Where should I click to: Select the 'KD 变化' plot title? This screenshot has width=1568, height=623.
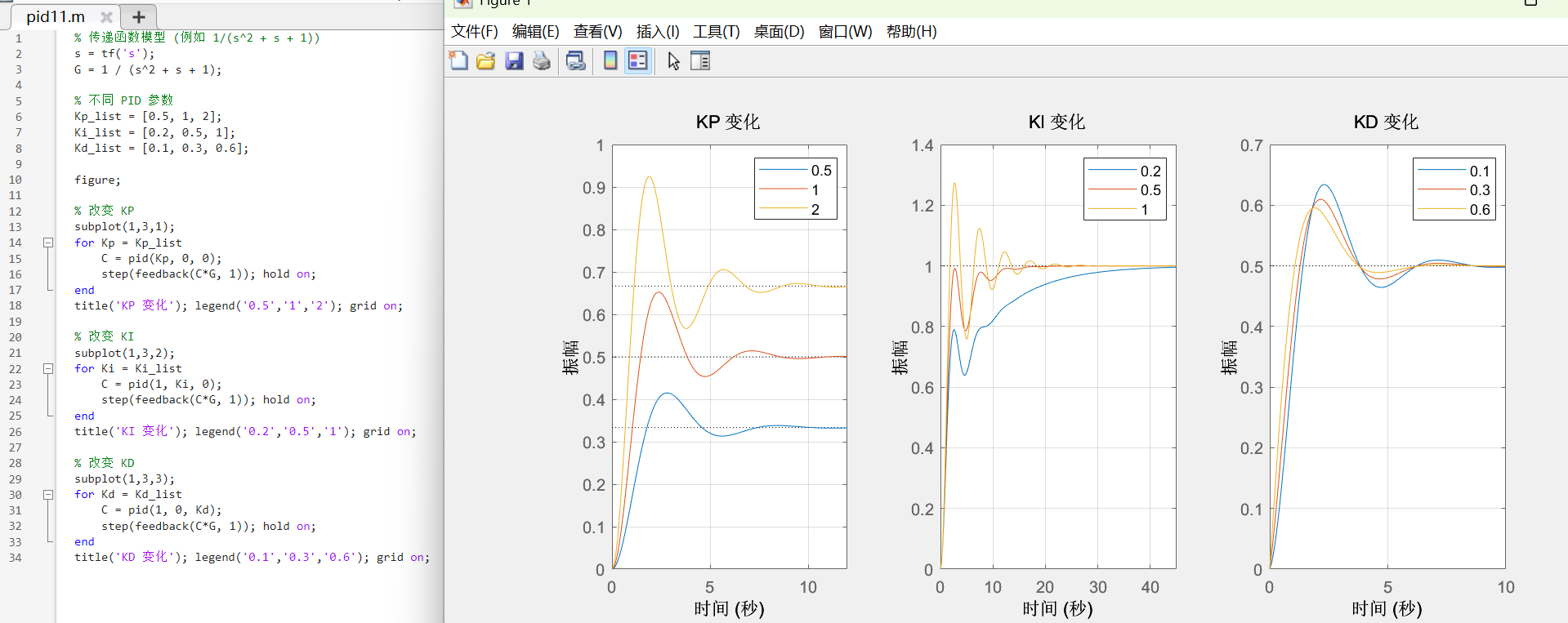pyautogui.click(x=1386, y=122)
